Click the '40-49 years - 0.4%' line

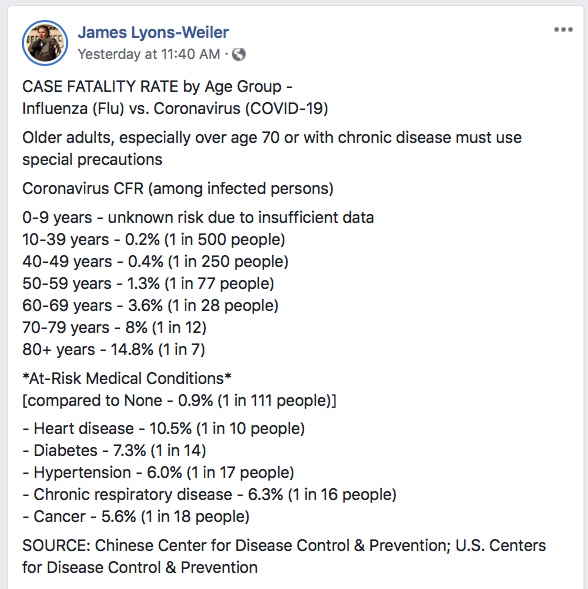click(x=155, y=261)
